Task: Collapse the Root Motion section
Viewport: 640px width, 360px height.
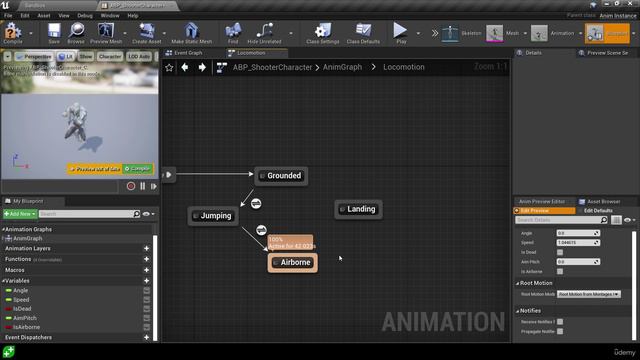Action: (x=517, y=283)
